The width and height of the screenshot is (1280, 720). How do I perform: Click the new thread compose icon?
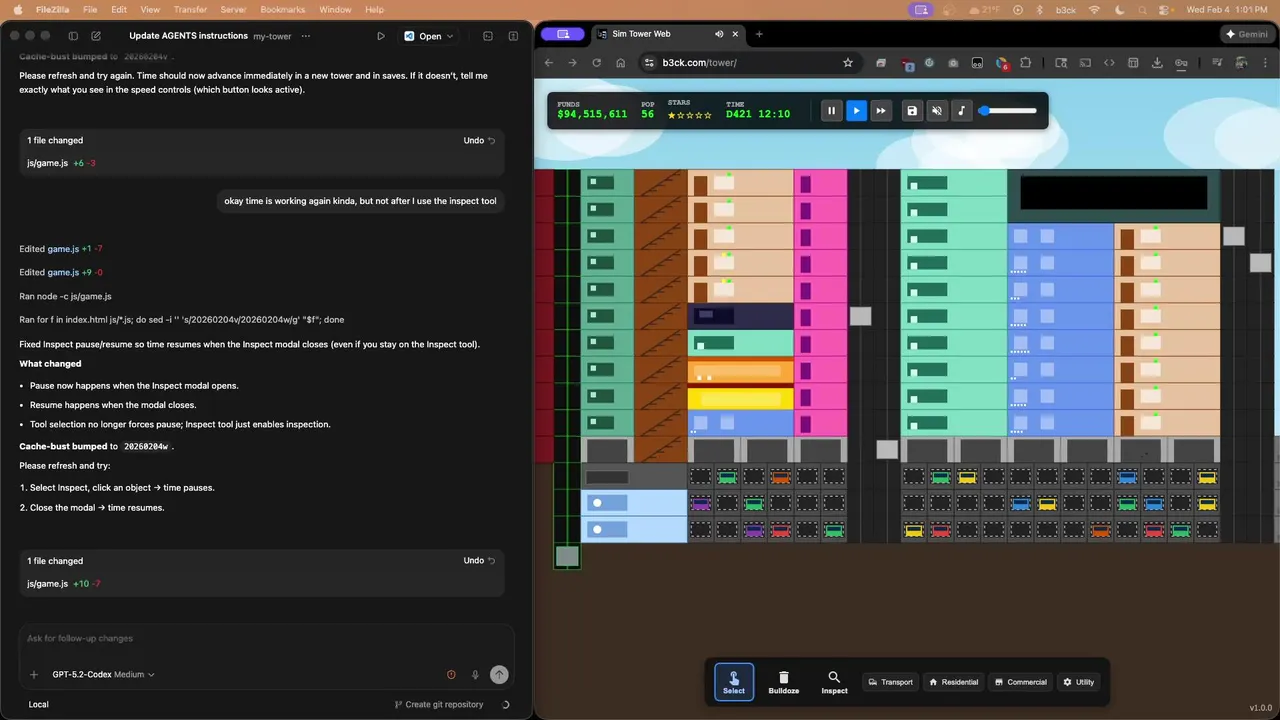point(96,36)
